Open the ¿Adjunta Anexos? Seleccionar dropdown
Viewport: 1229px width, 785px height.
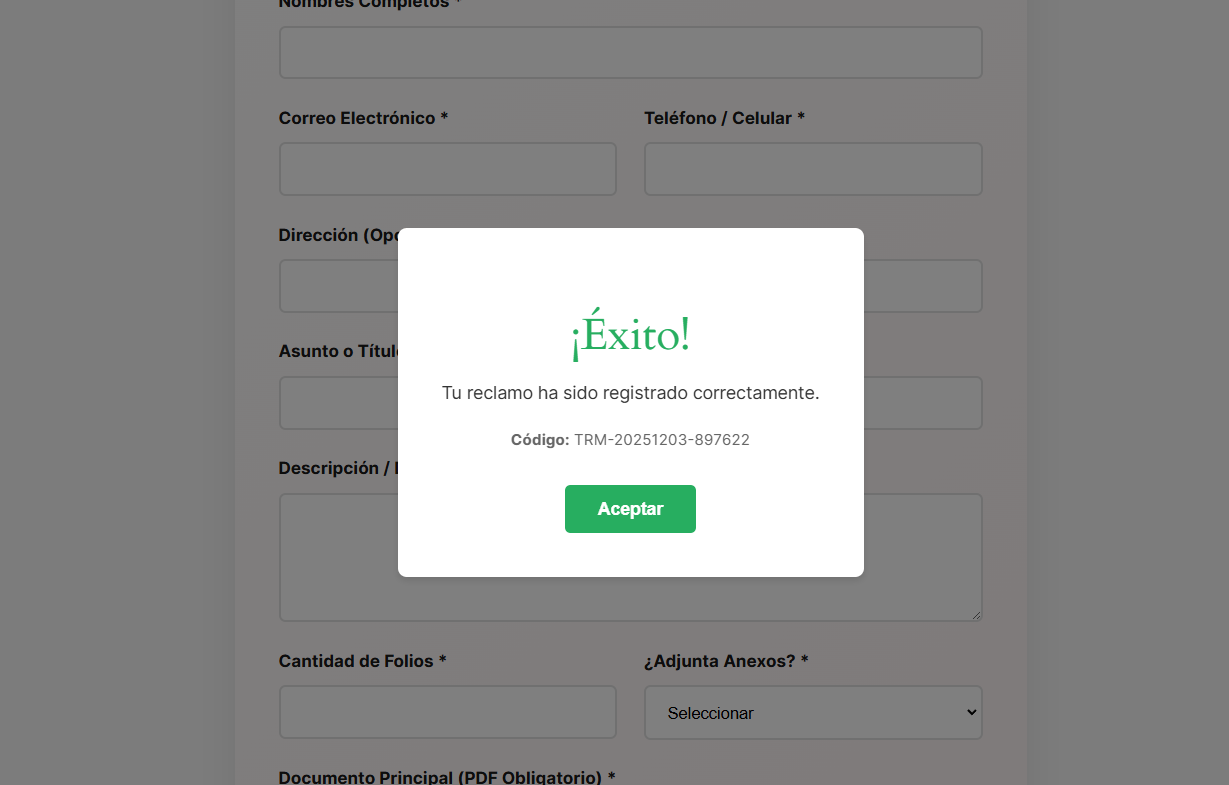click(812, 712)
